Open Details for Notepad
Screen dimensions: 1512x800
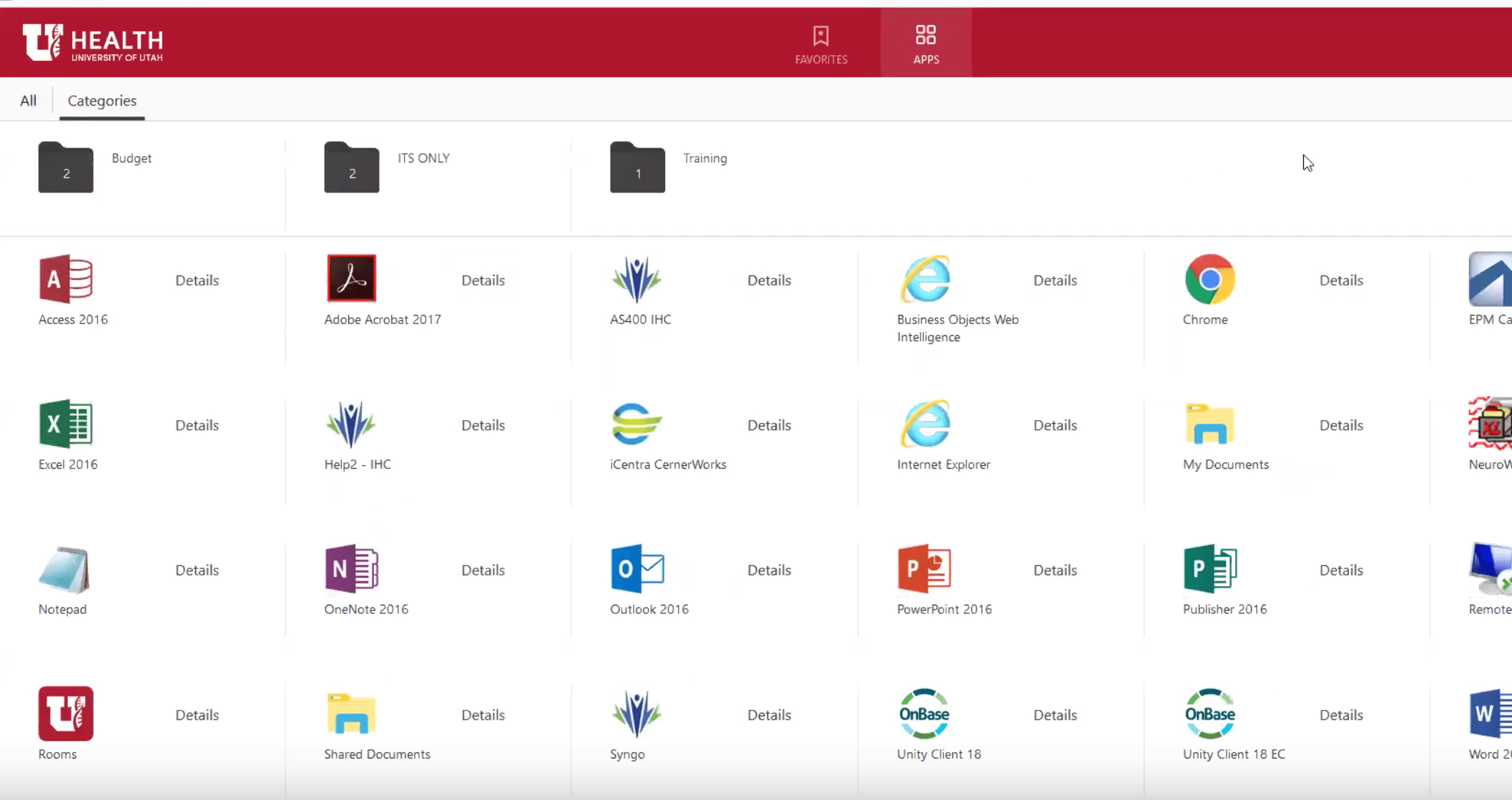(x=197, y=570)
